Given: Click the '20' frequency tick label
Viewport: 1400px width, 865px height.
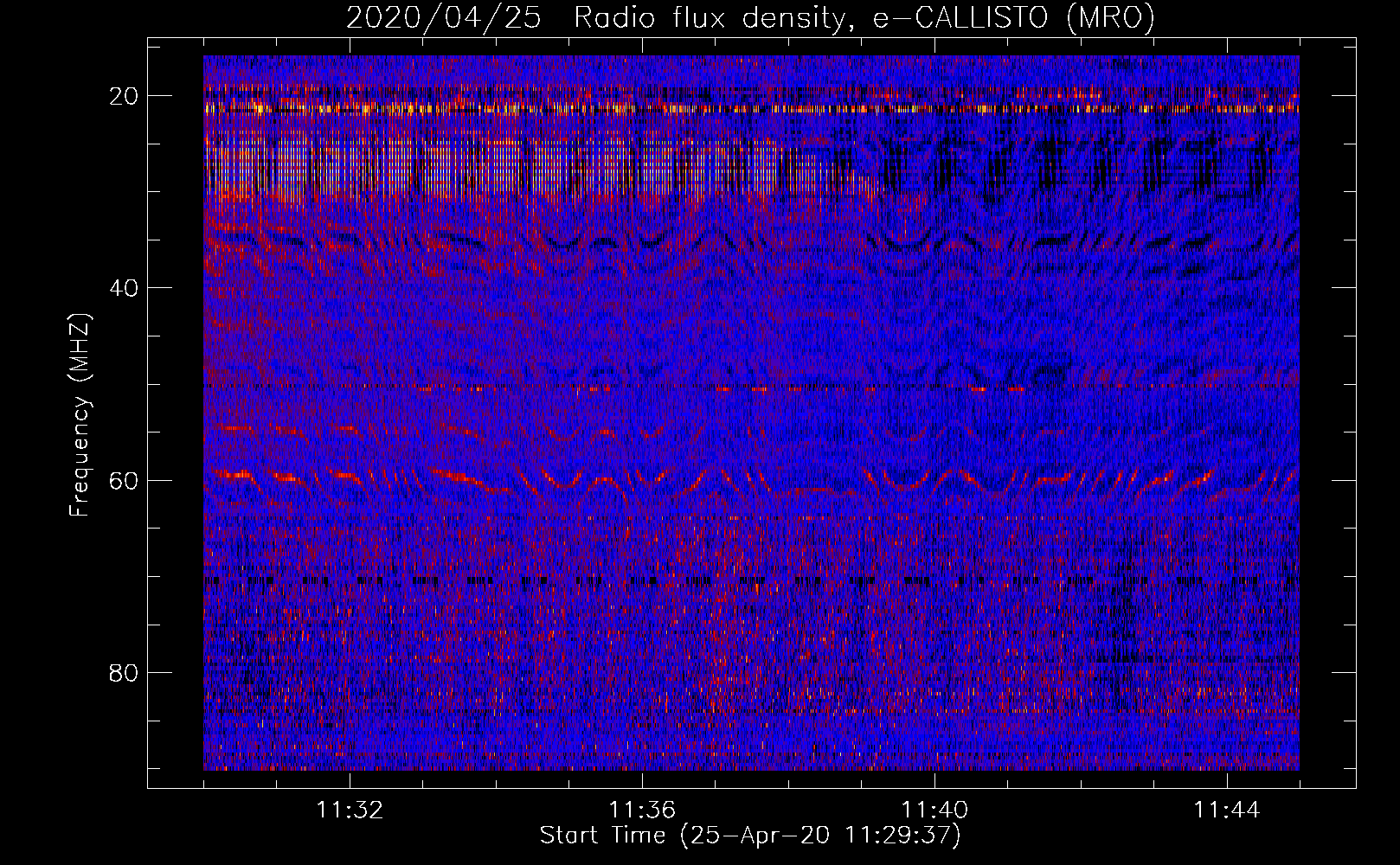Looking at the screenshot, I should (124, 96).
